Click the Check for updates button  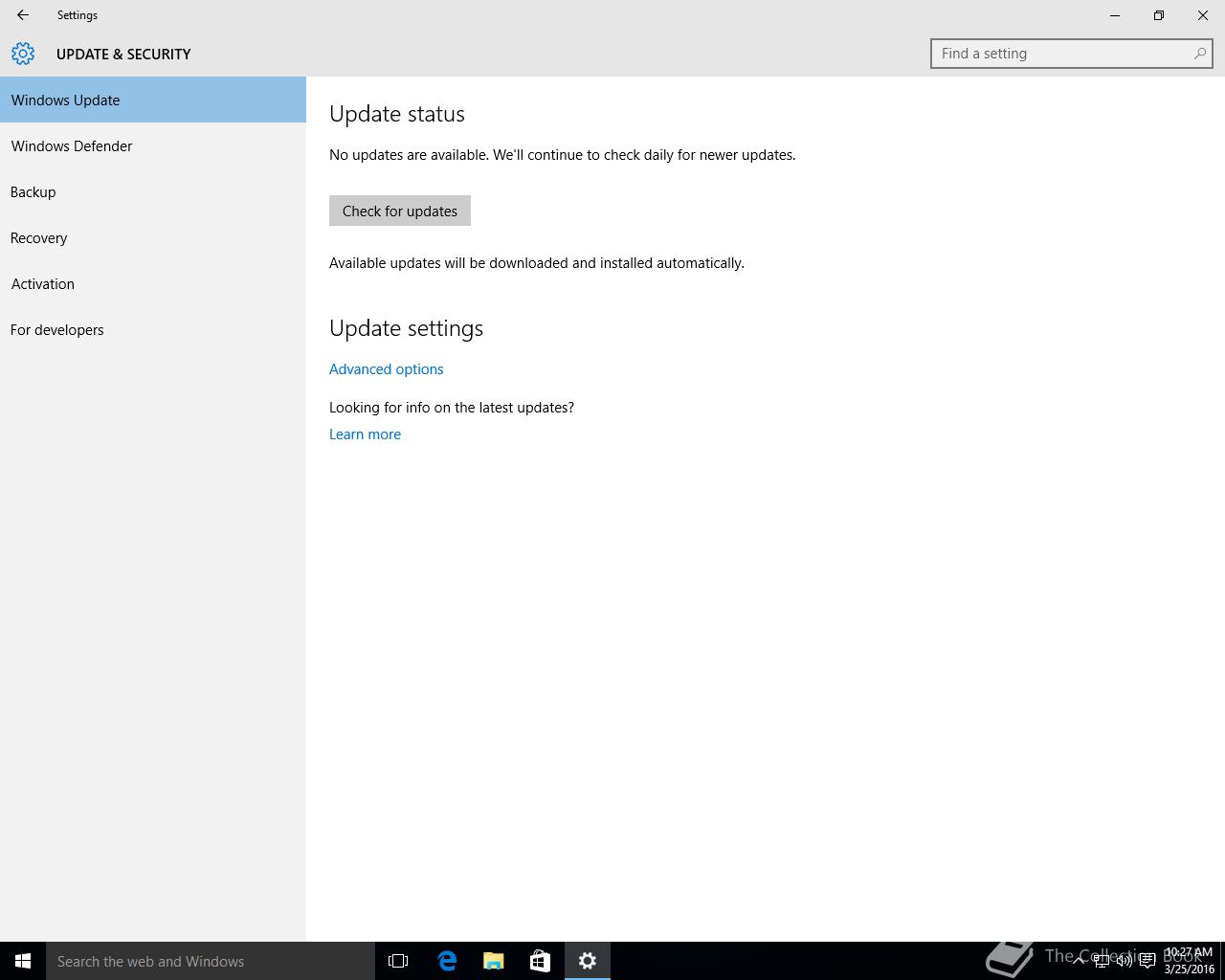click(x=400, y=211)
